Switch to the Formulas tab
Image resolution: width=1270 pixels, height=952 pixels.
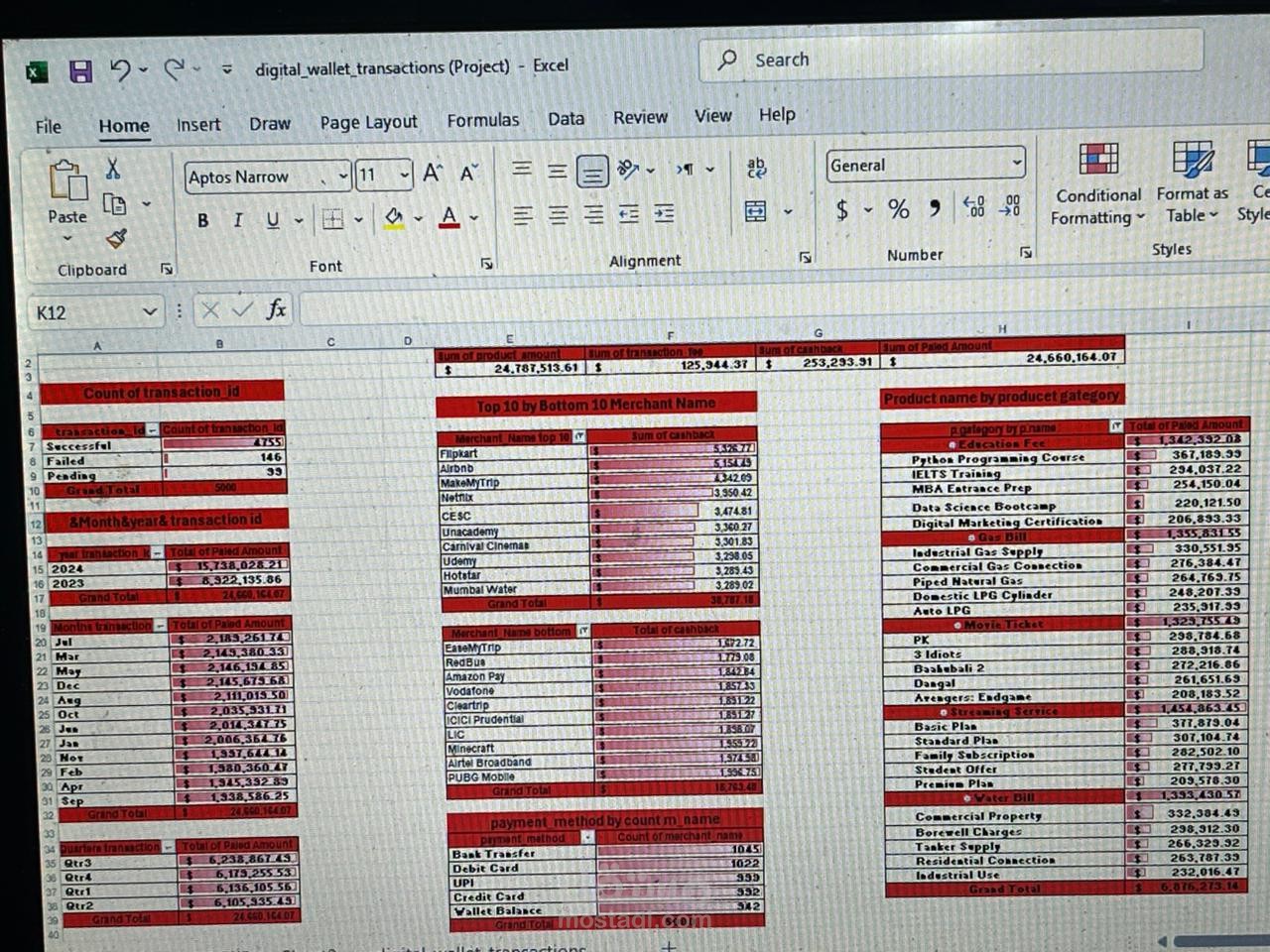click(482, 120)
